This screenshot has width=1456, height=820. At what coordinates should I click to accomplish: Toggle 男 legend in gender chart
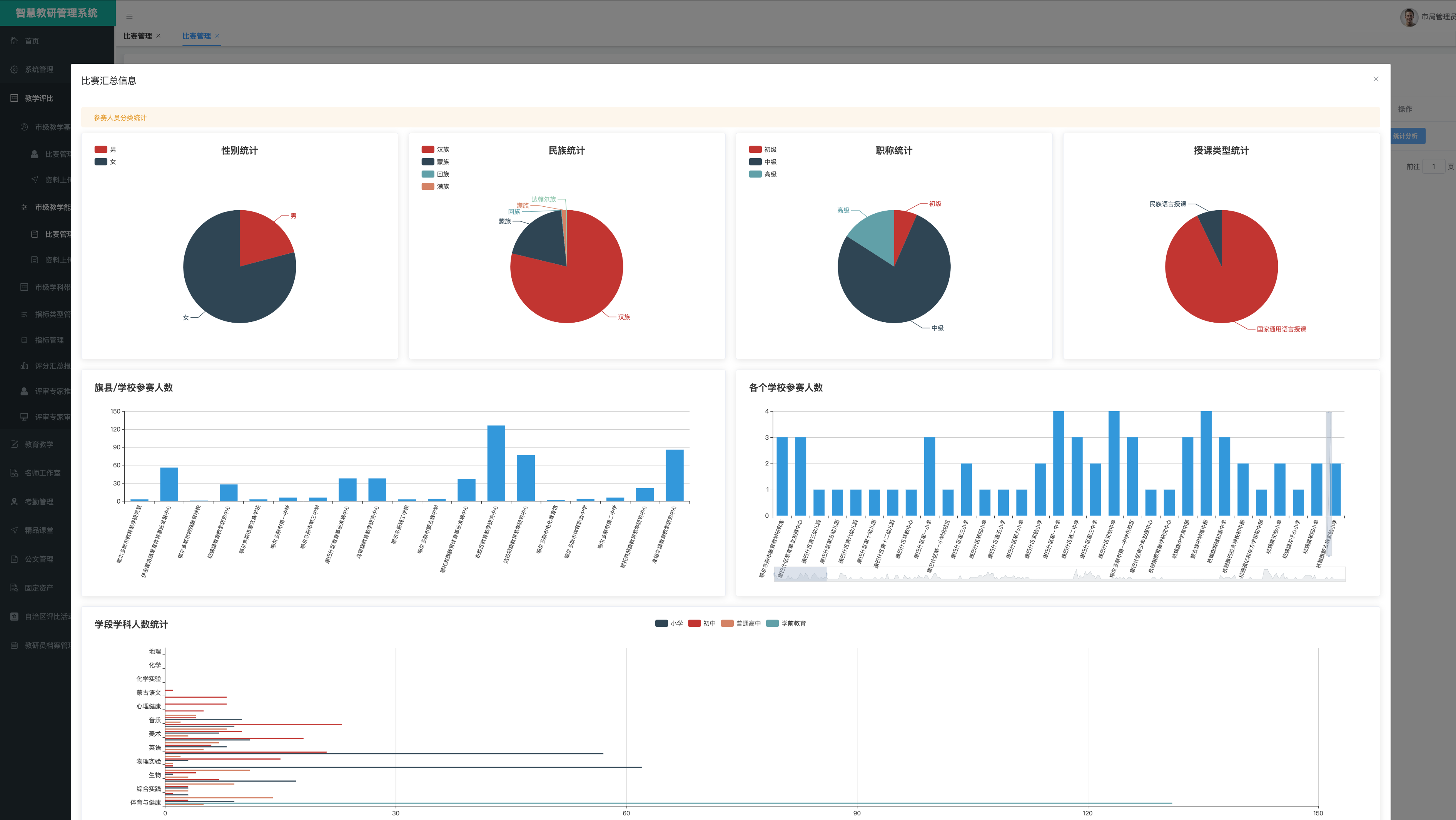click(101, 150)
